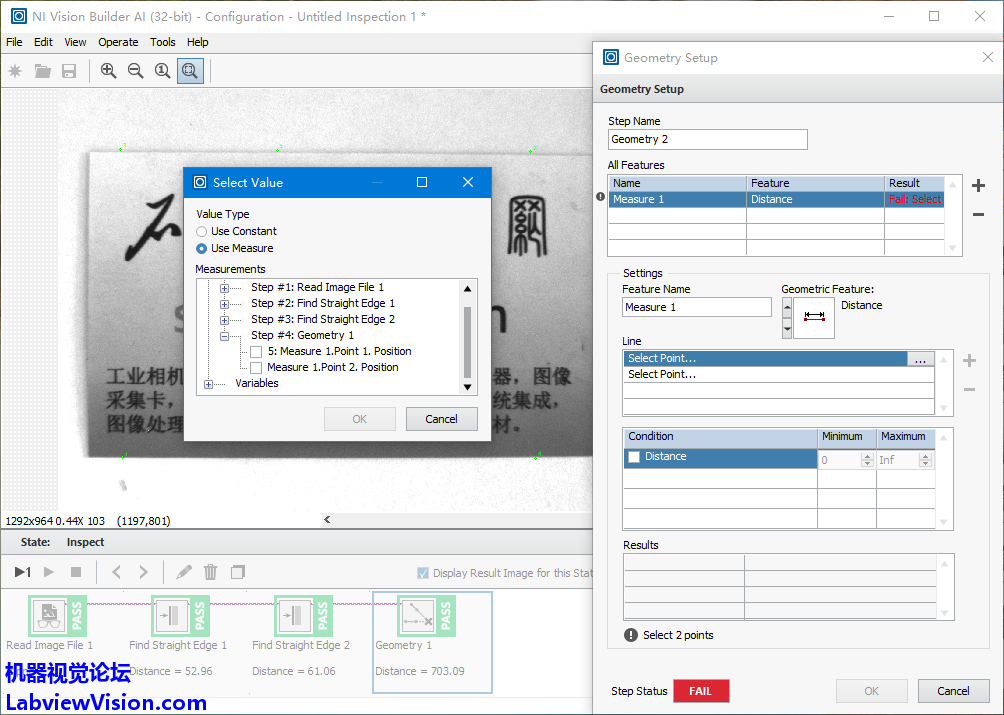Viewport: 1004px width, 715px height.
Task: Open the View menu
Action: (76, 42)
